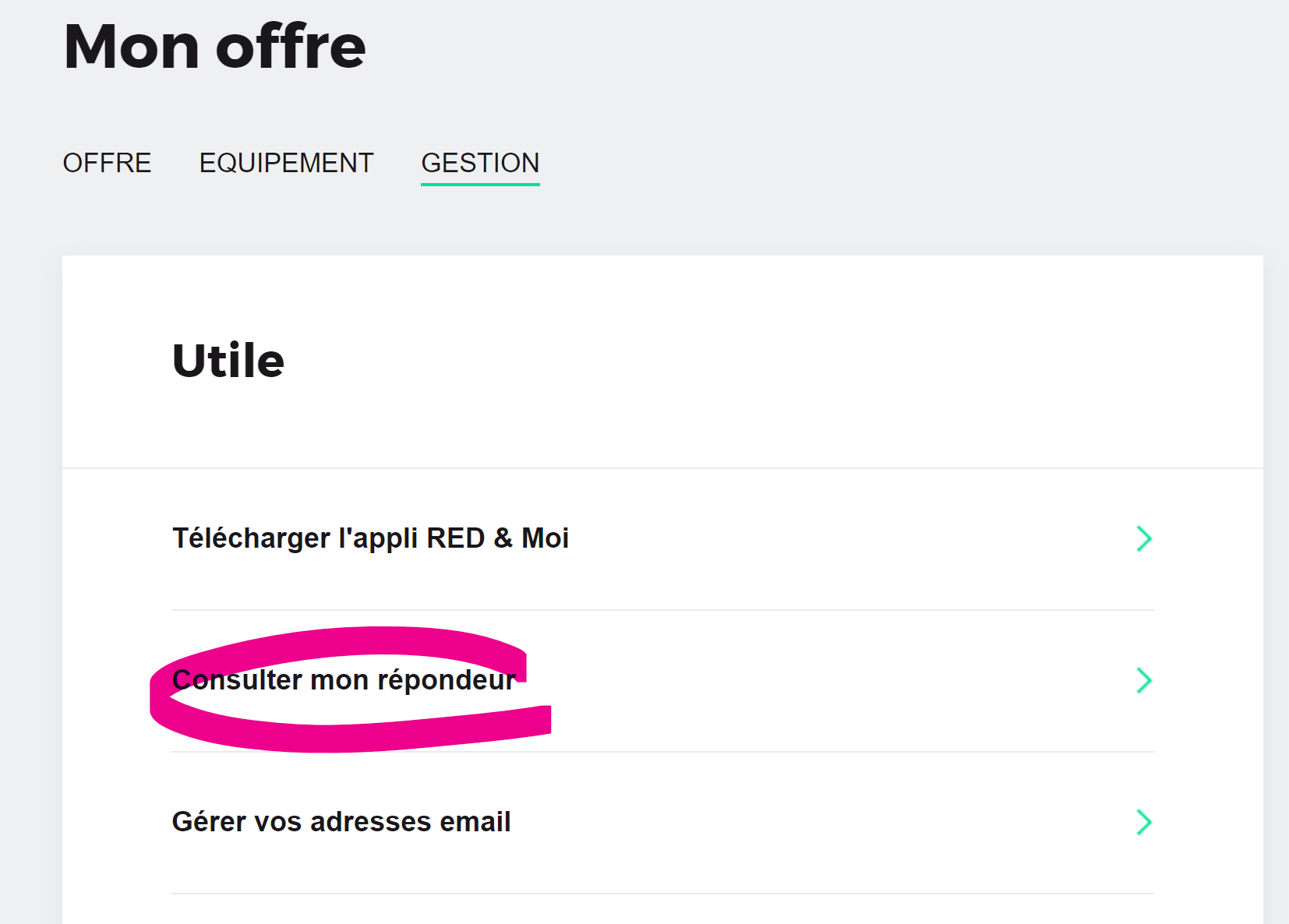Click green chevron on Télécharger l'appli row

click(1143, 538)
